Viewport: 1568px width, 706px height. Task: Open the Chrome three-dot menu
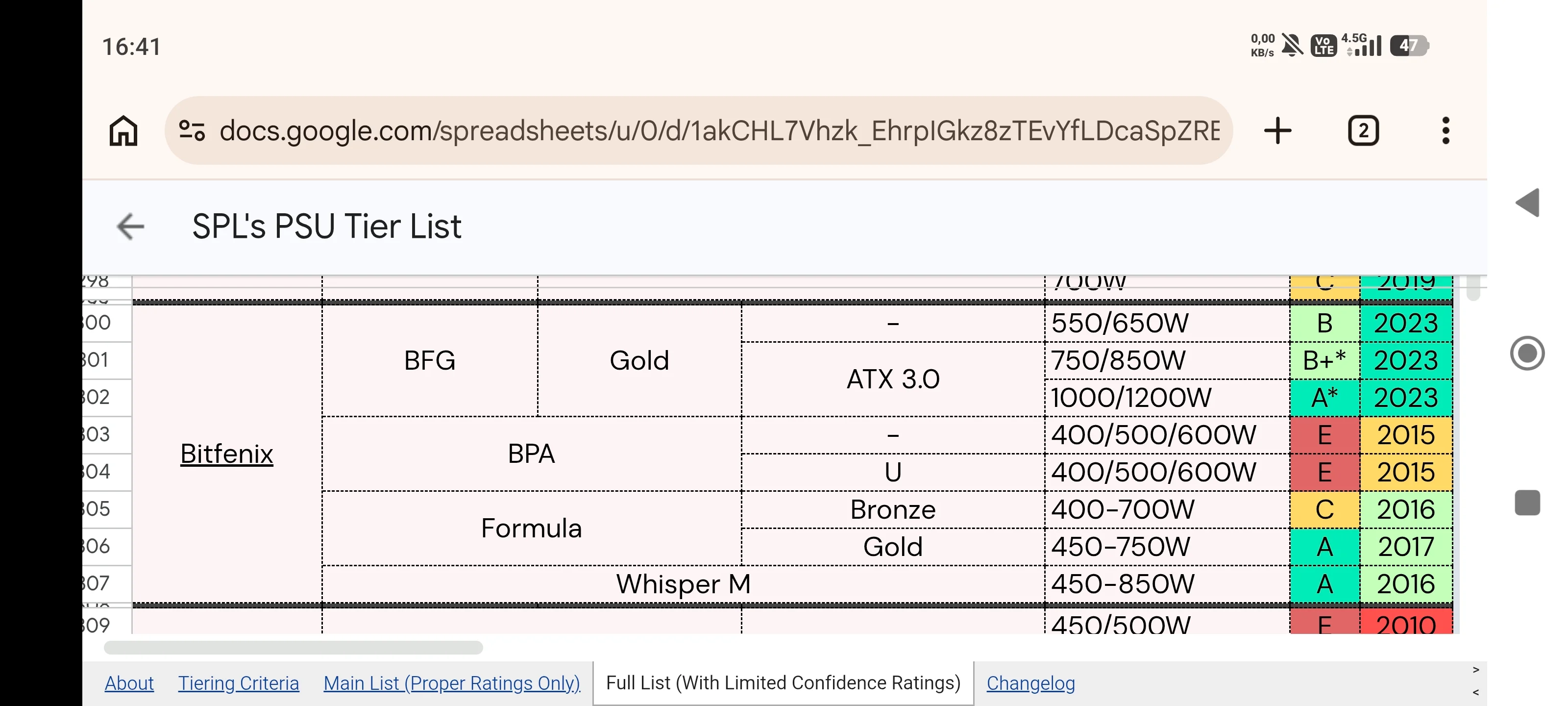[x=1445, y=130]
